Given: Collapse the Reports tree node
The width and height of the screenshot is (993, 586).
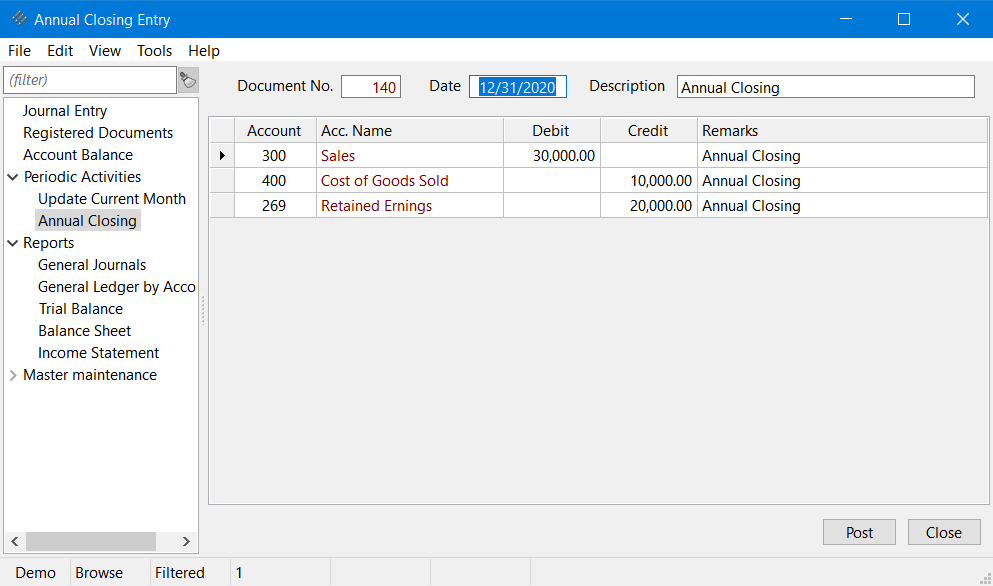Looking at the screenshot, I should click(x=13, y=243).
